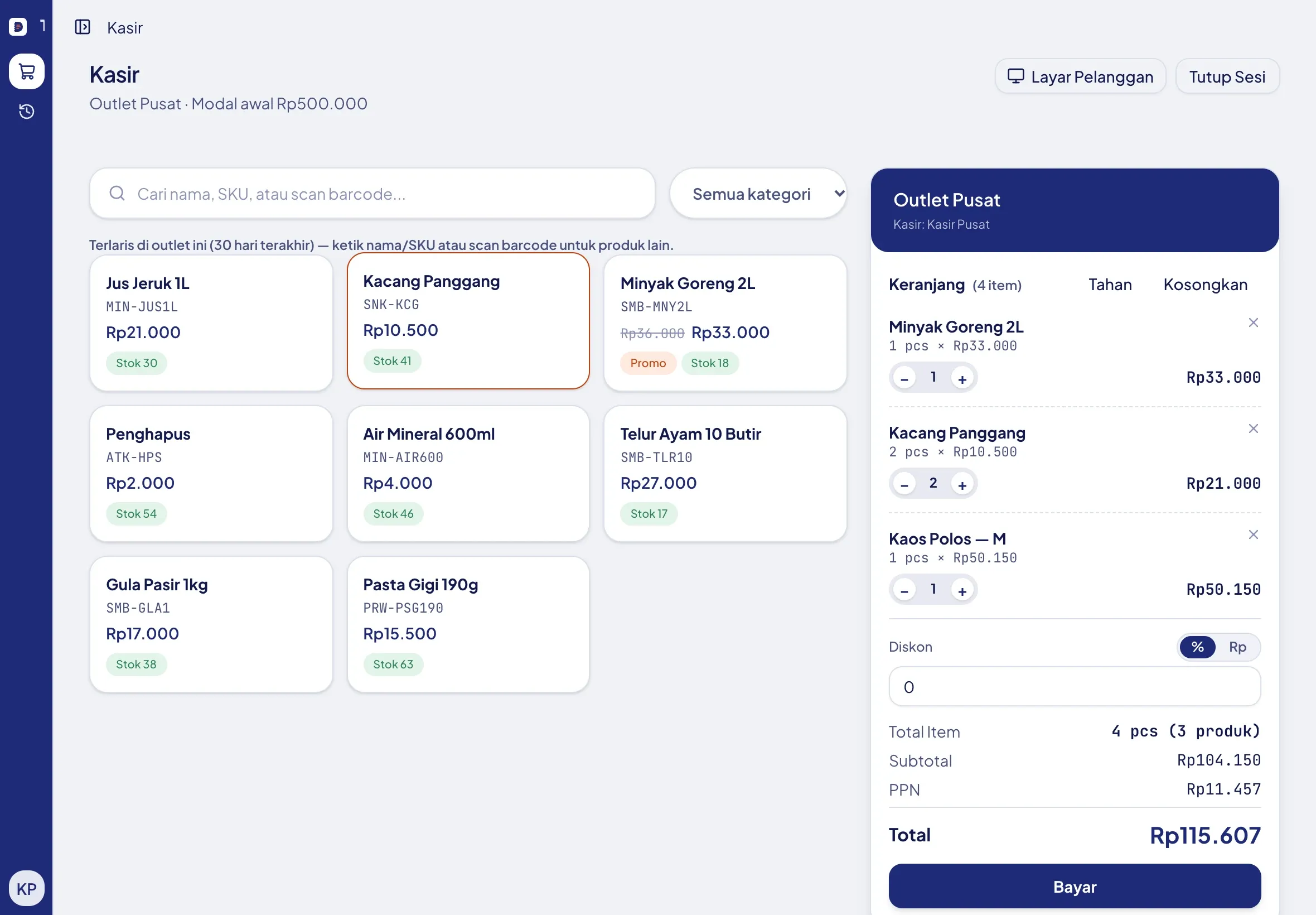Click the PPN Rp11.457 value
Screen dimensions: 1316x915
1223,789
